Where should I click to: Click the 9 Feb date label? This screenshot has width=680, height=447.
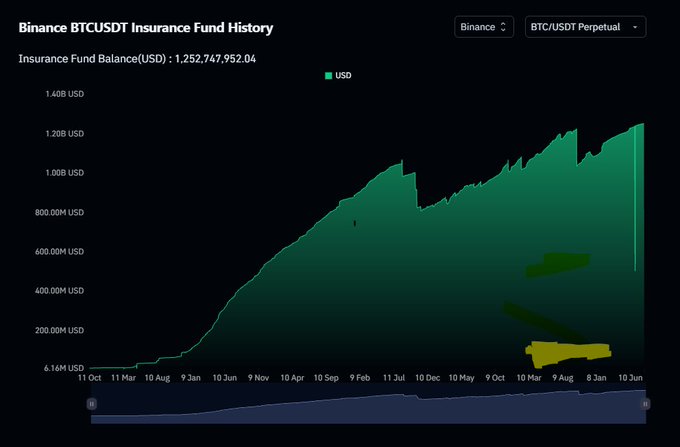click(360, 378)
